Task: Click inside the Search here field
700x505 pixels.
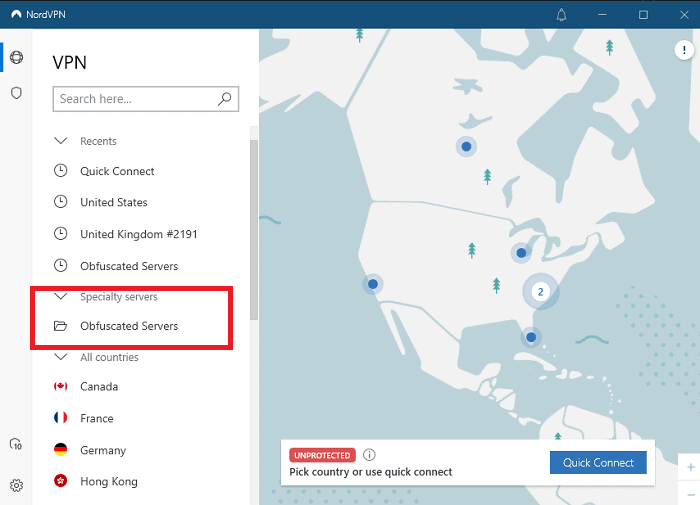Action: click(x=133, y=99)
